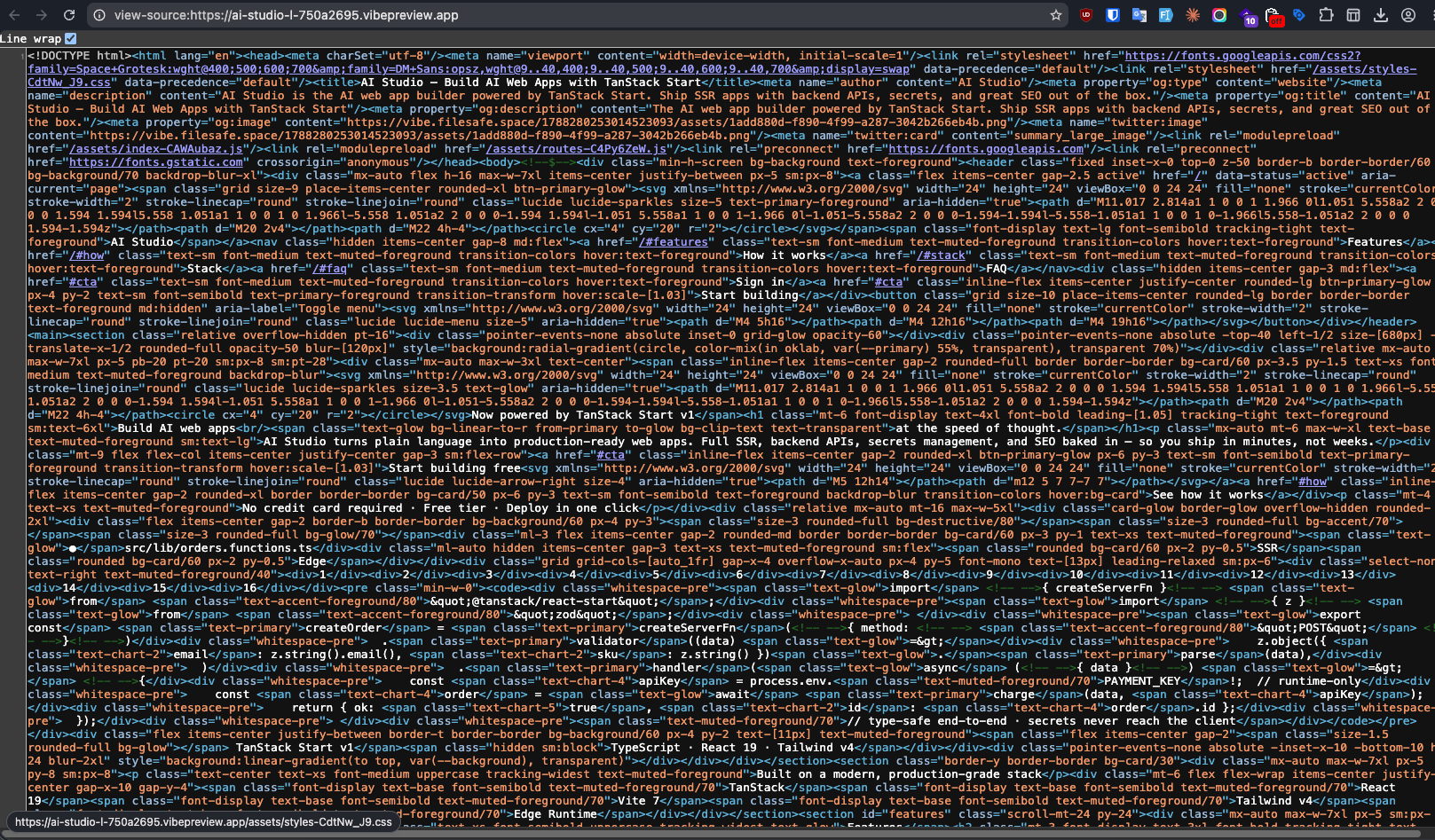
Task: Open the blue price tag extension
Action: coord(1299,15)
